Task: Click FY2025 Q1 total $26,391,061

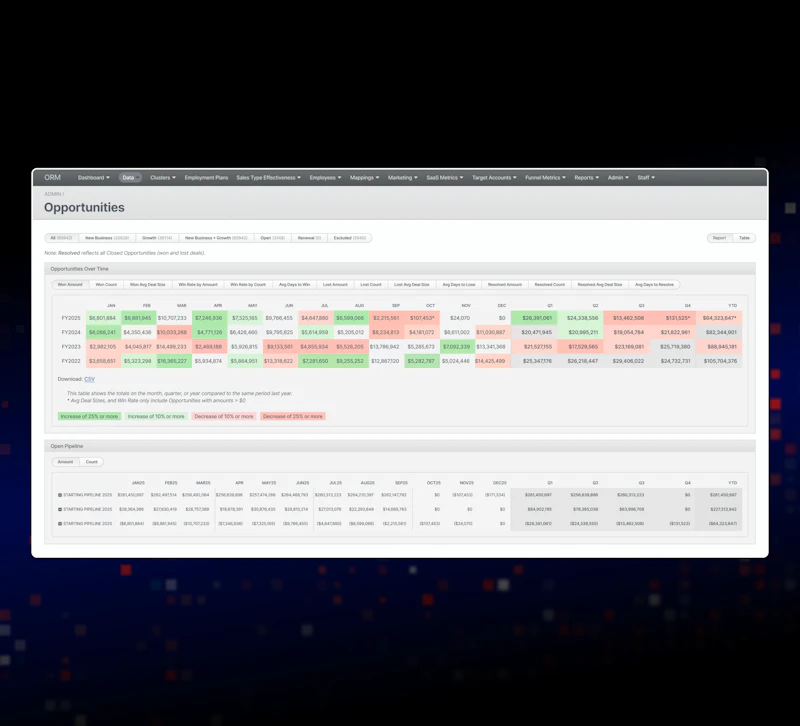Action: coord(534,318)
